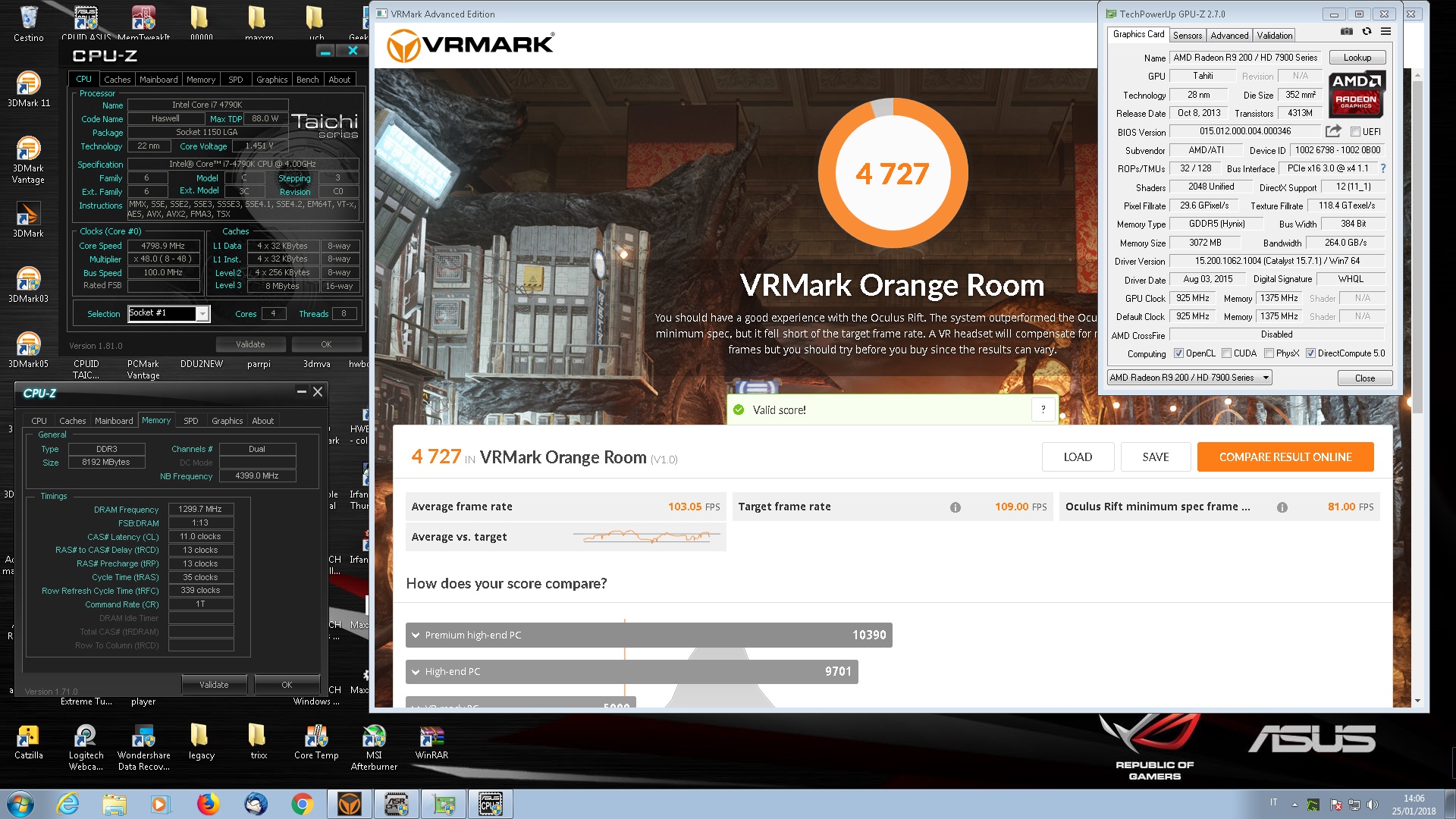Click the GPU-Z screenshot camera icon
This screenshot has width=1456, height=819.
[1347, 32]
